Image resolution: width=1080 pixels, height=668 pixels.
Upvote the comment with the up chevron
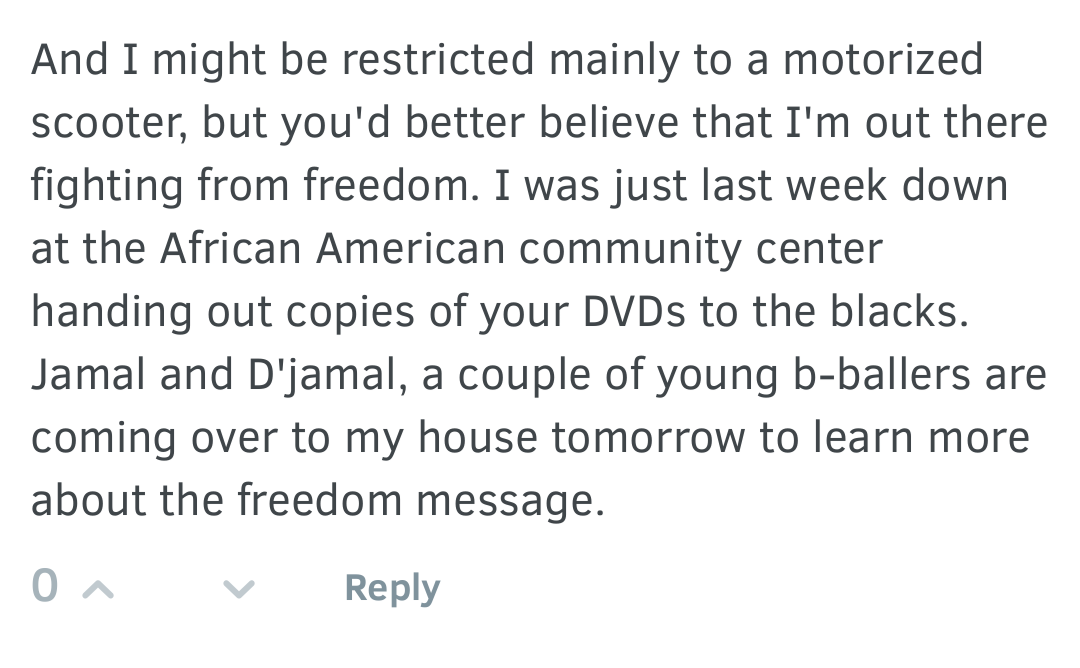click(98, 589)
